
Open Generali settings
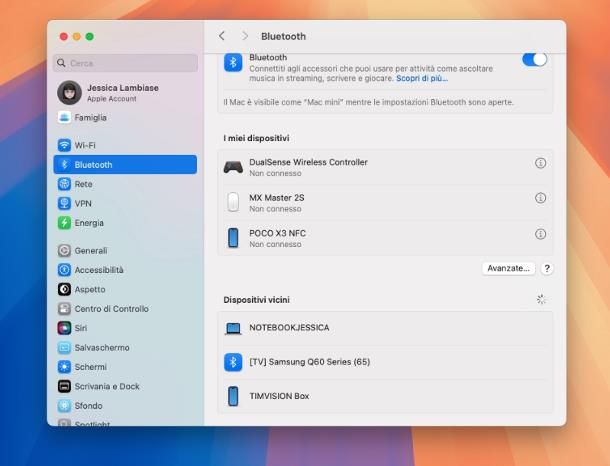point(125,251)
